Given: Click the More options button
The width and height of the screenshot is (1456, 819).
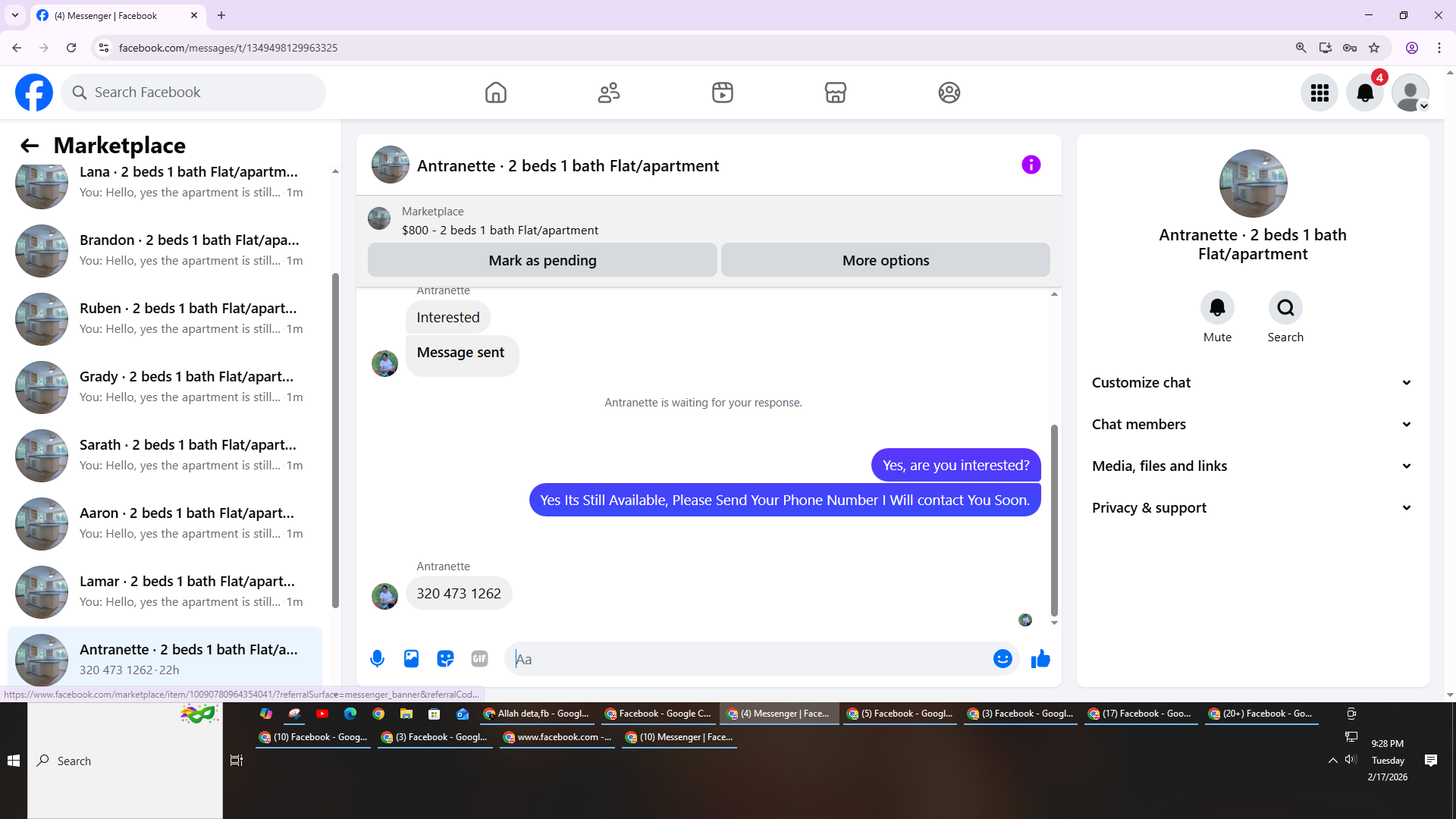Looking at the screenshot, I should (x=885, y=260).
